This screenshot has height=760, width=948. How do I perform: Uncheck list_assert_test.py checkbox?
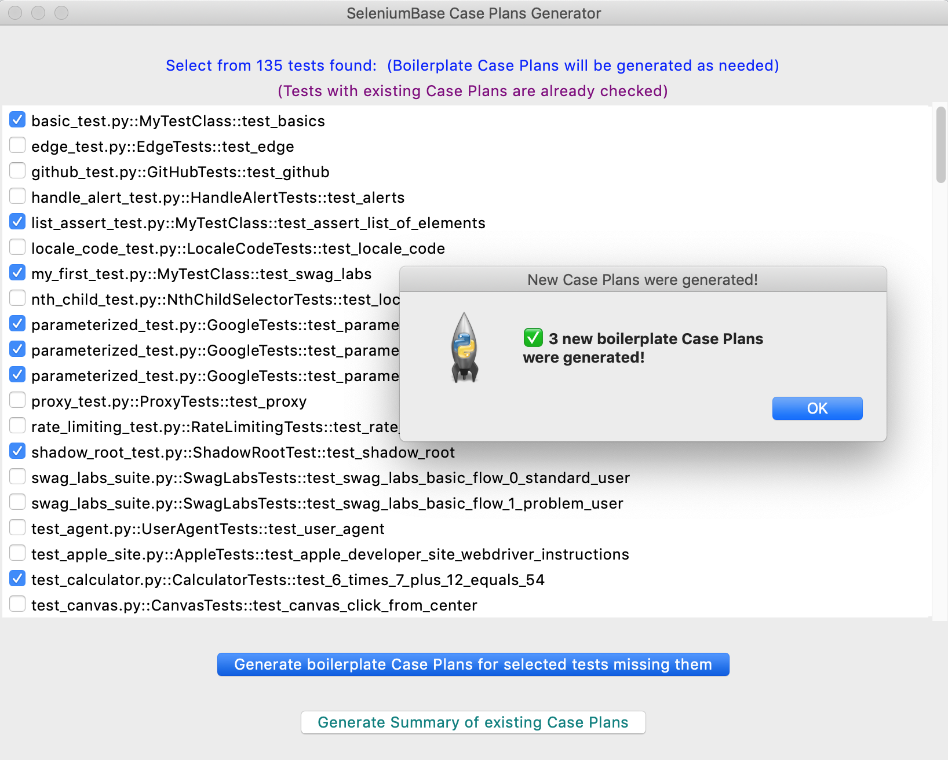(x=18, y=222)
